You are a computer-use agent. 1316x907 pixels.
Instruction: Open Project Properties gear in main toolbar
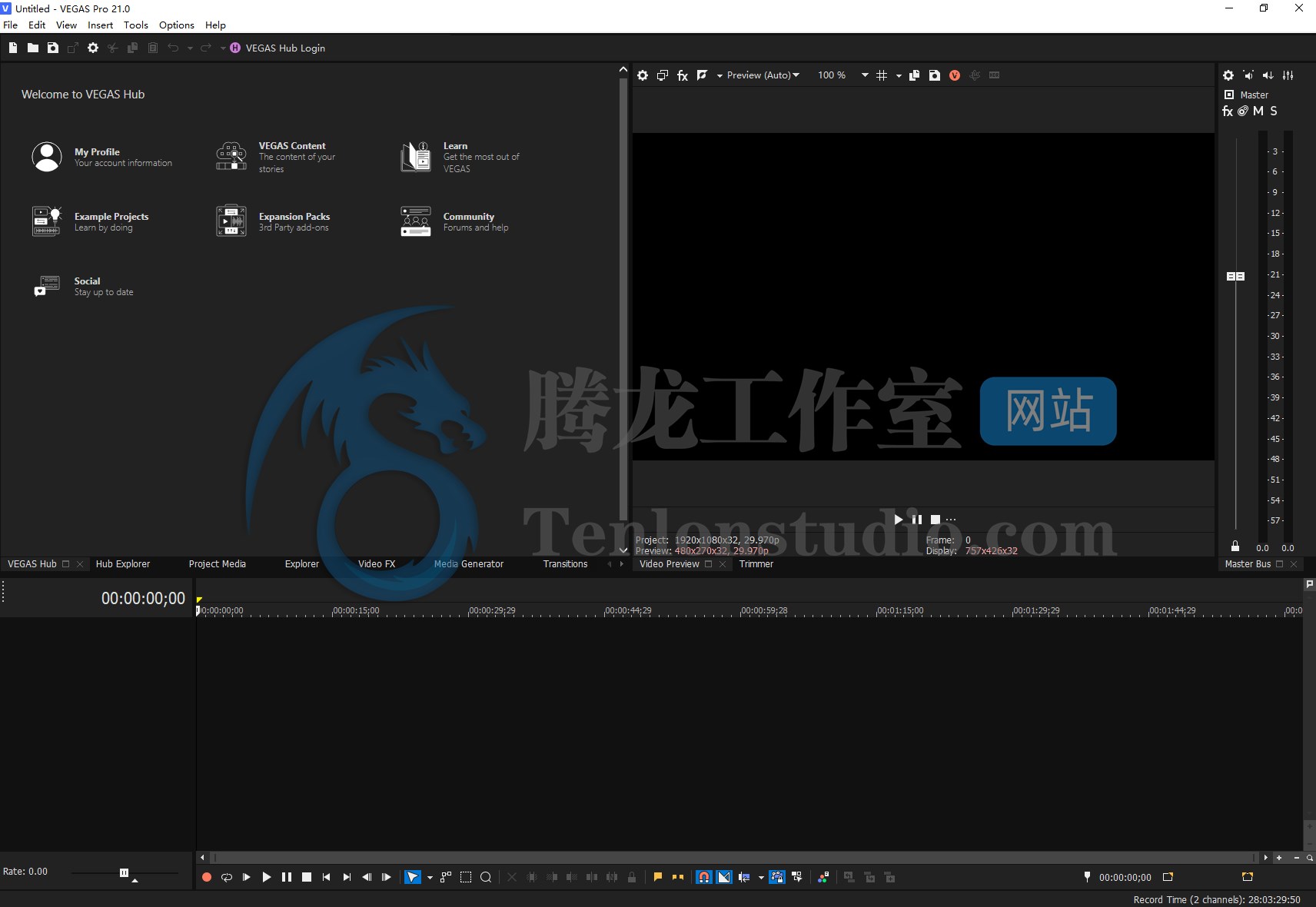[x=93, y=48]
